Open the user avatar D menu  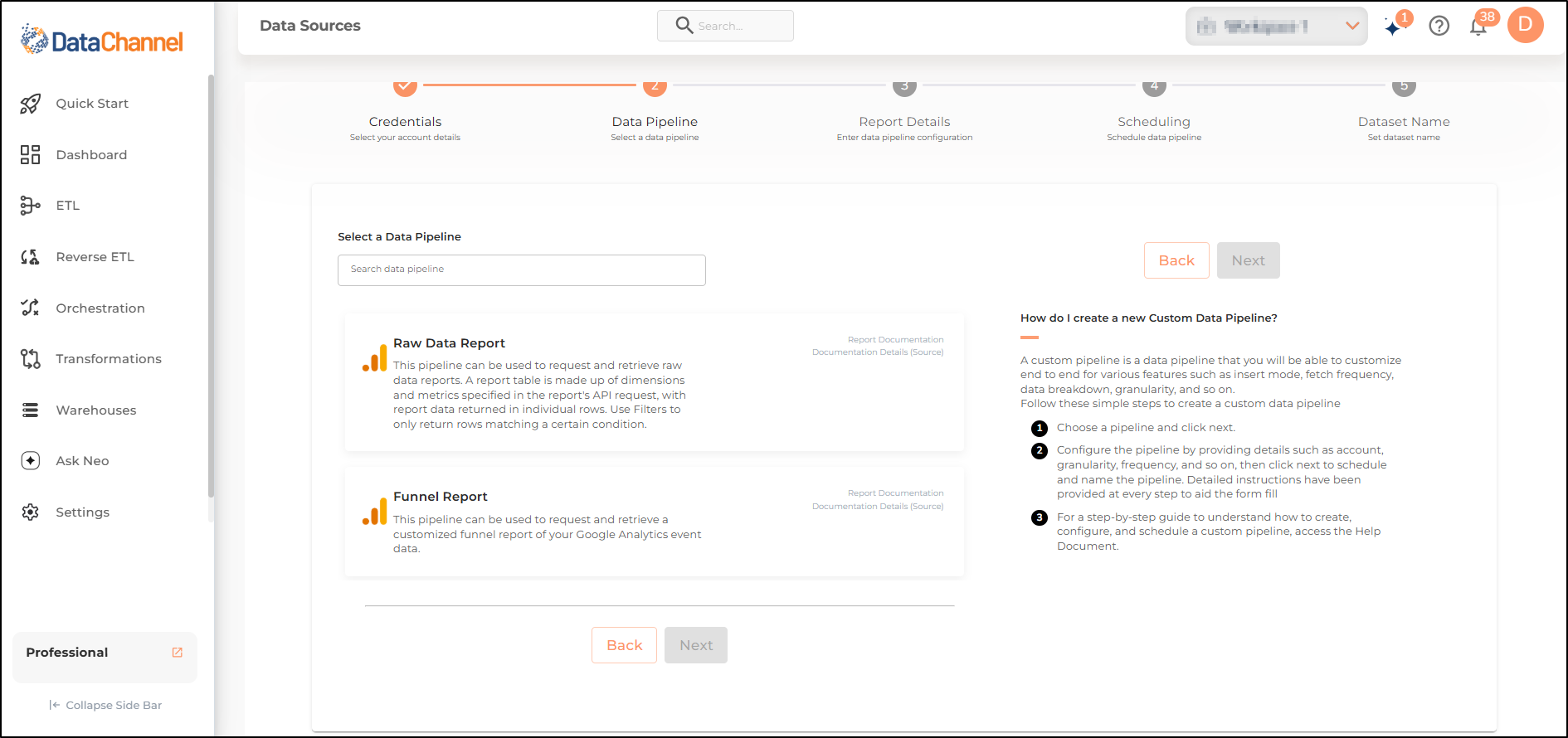(x=1526, y=25)
